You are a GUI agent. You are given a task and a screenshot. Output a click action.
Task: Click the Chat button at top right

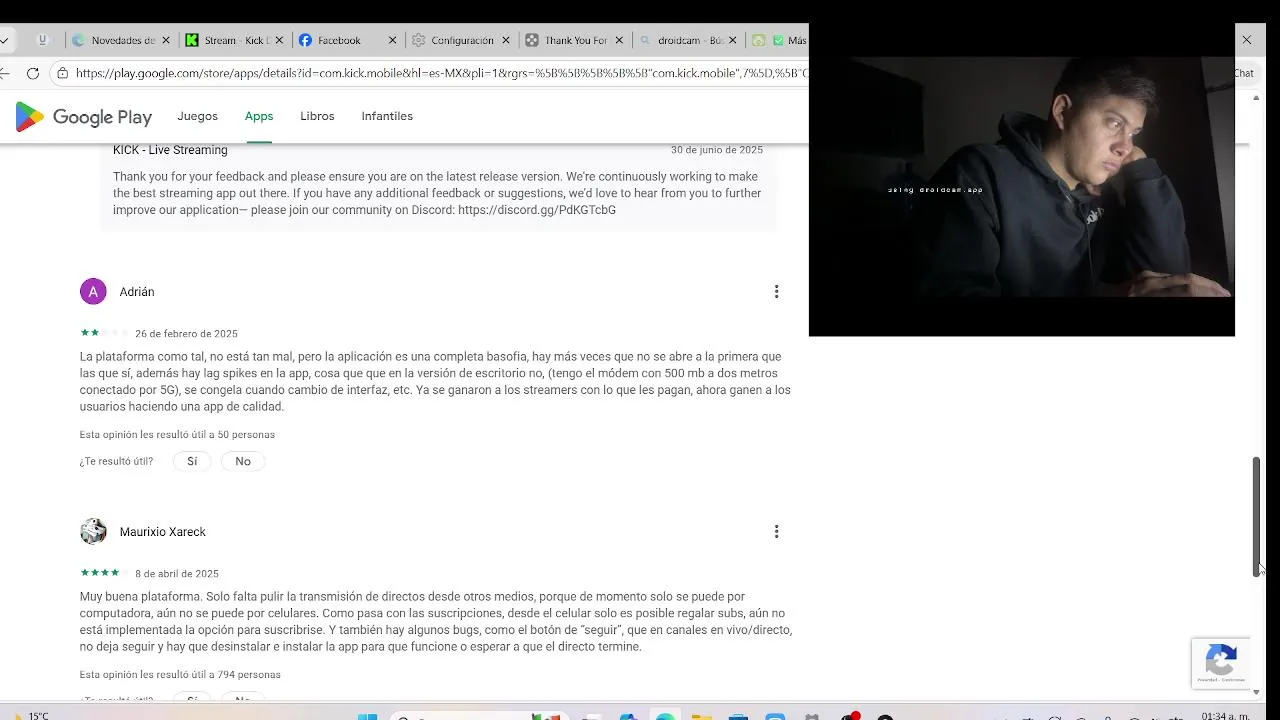1244,73
